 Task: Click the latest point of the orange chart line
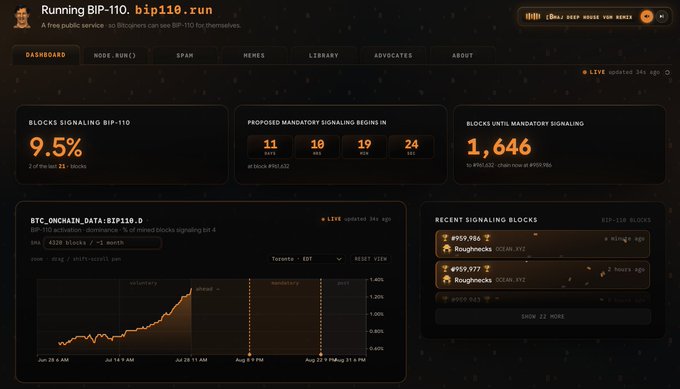coord(191,289)
